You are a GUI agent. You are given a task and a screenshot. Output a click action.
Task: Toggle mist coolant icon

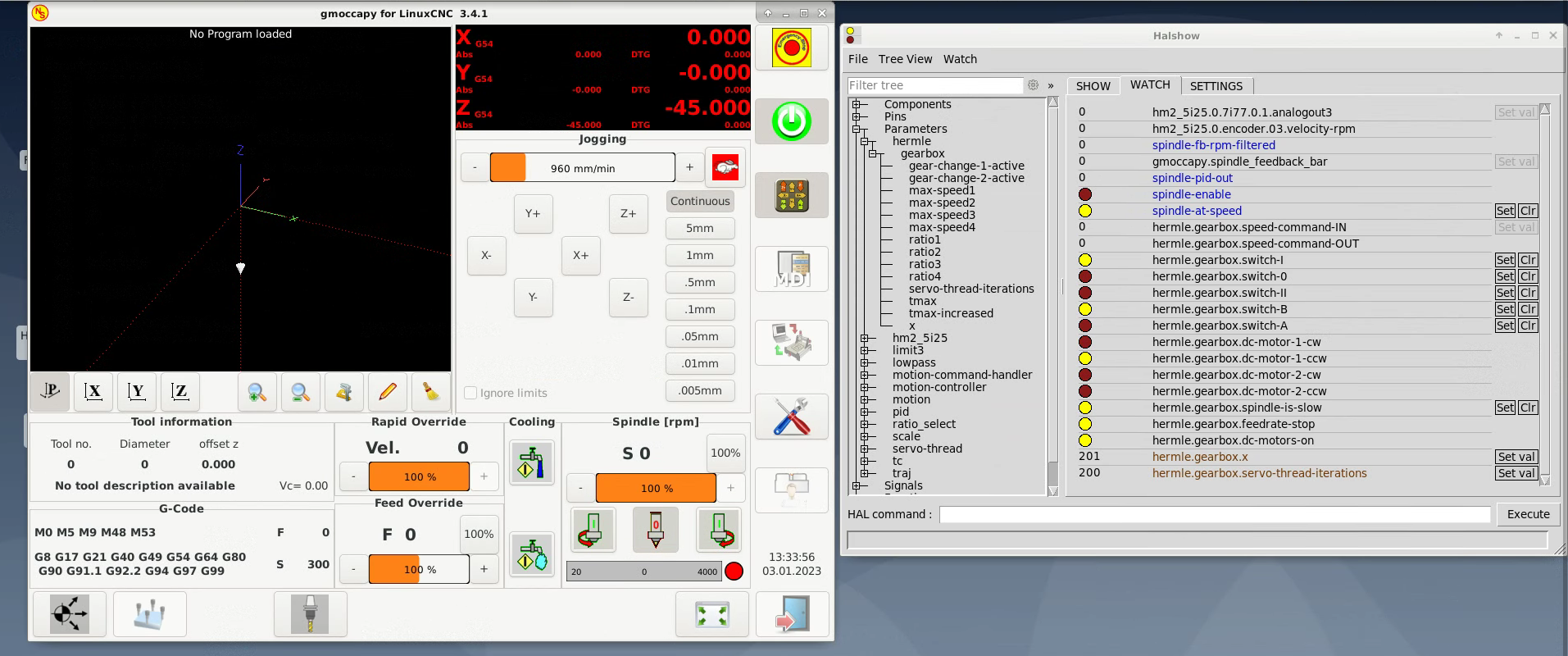point(532,554)
